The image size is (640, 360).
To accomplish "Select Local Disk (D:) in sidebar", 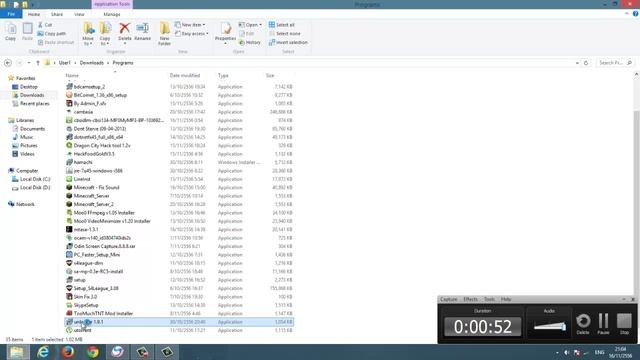I will coord(31,187).
